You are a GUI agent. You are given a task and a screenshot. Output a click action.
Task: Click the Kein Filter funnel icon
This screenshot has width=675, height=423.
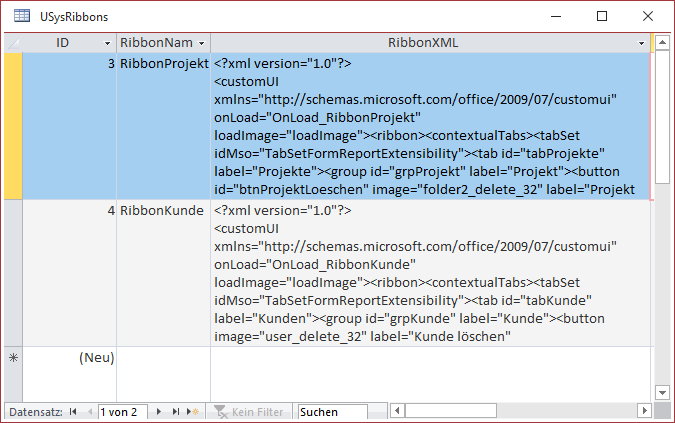pos(221,412)
